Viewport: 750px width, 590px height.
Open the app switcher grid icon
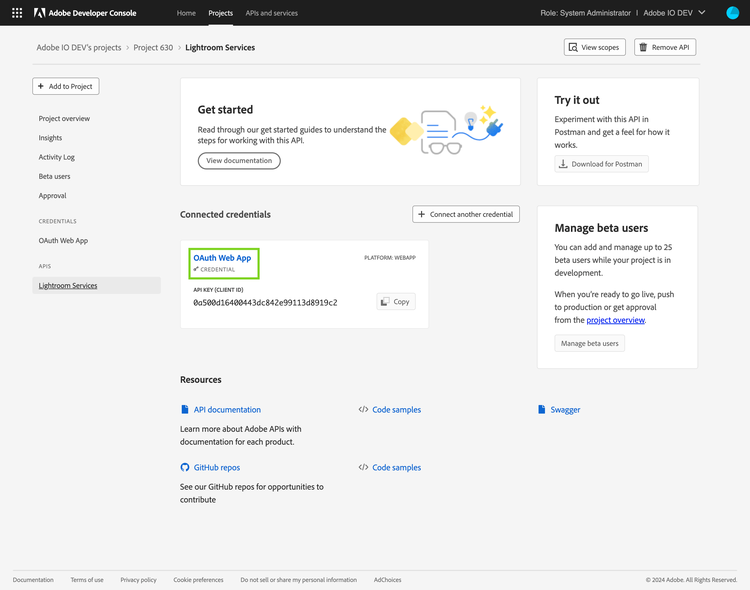tap(17, 13)
